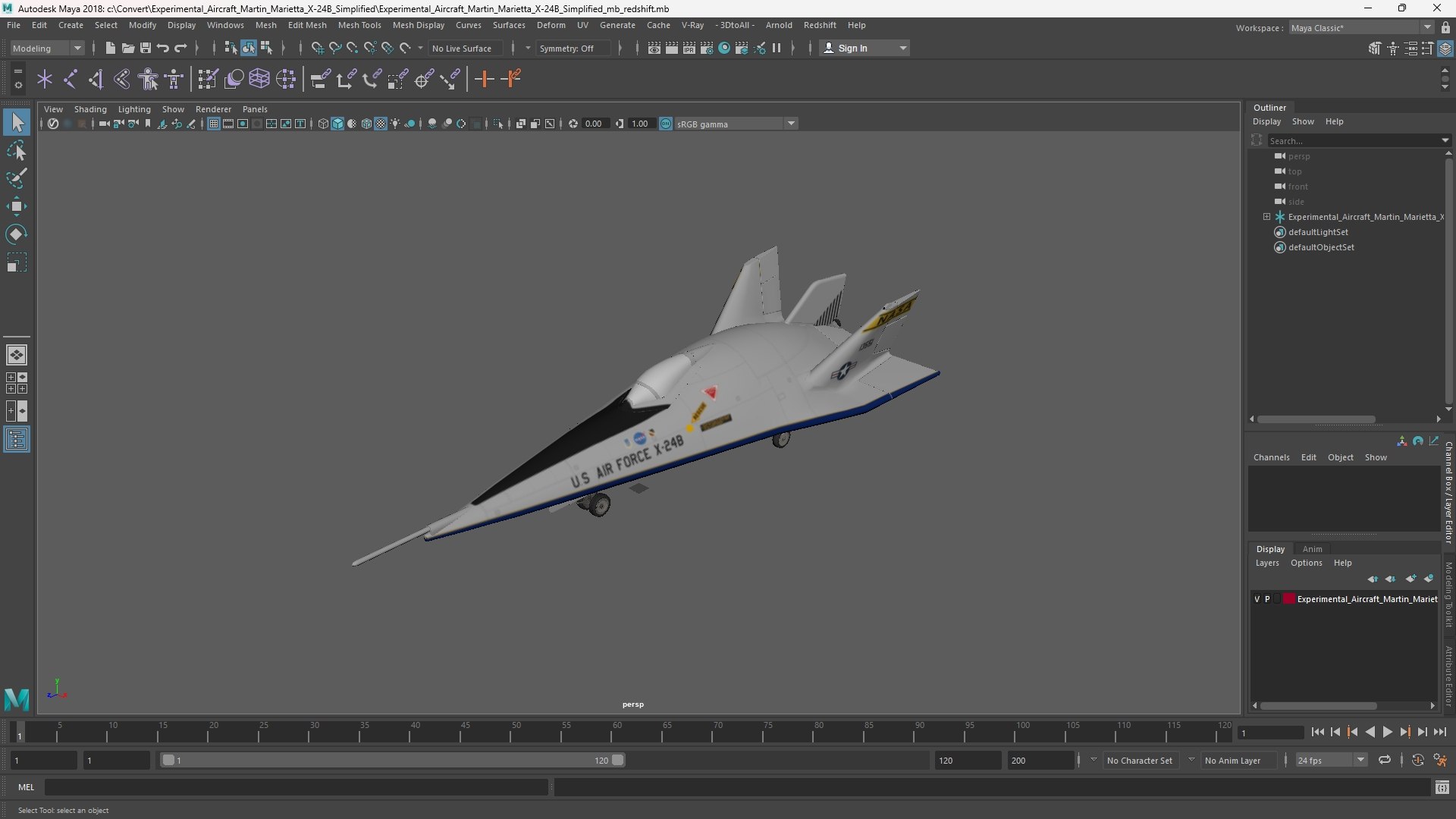Open Script Editor icon beside command line
Image resolution: width=1456 pixels, height=819 pixels.
click(1442, 788)
